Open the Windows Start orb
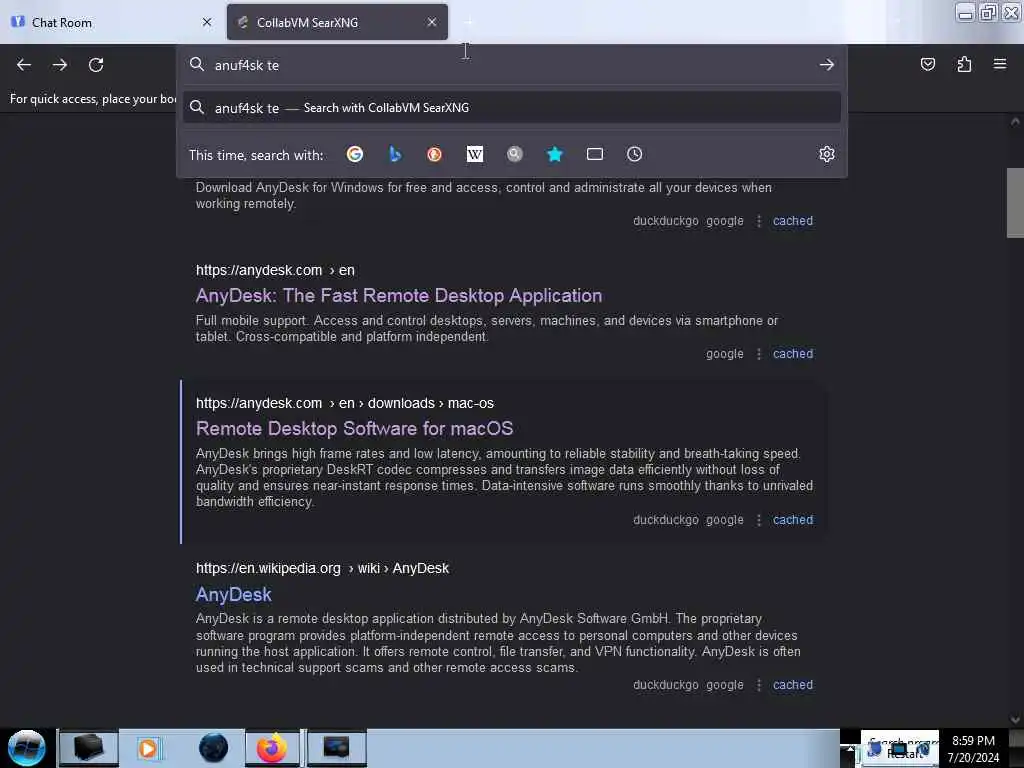This screenshot has width=1024, height=768. (x=26, y=748)
